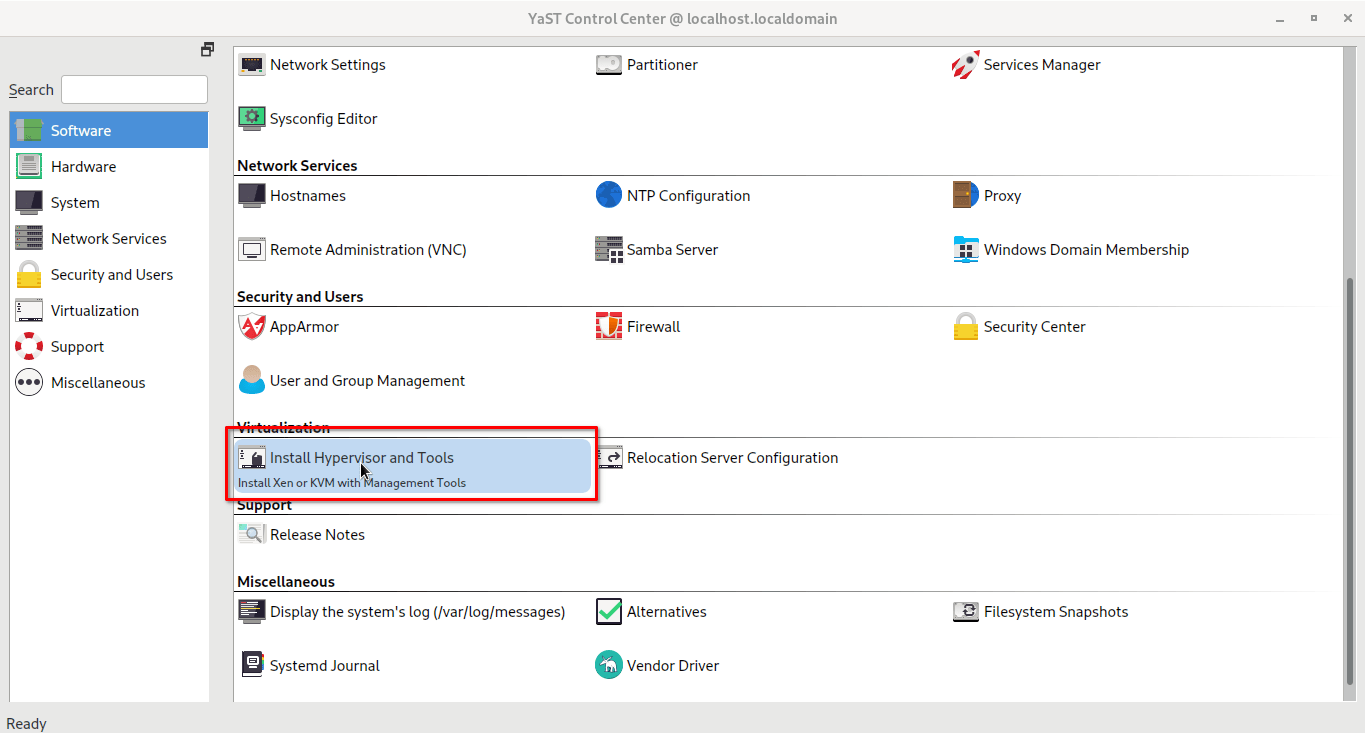1365x733 pixels.
Task: Click "Remote Administration (VNC)" text
Action: tap(368, 250)
